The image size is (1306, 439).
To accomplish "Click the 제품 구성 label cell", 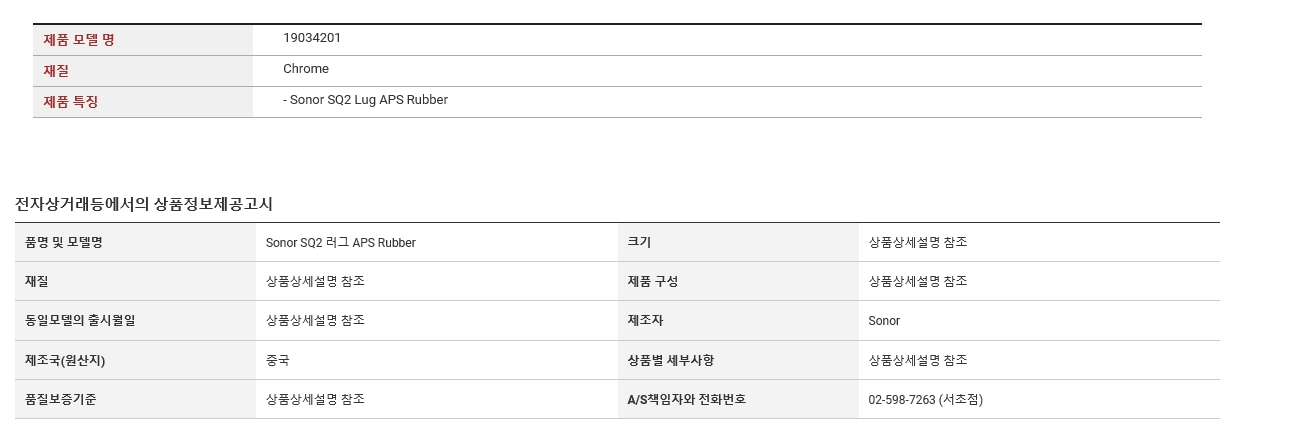I will tap(738, 281).
